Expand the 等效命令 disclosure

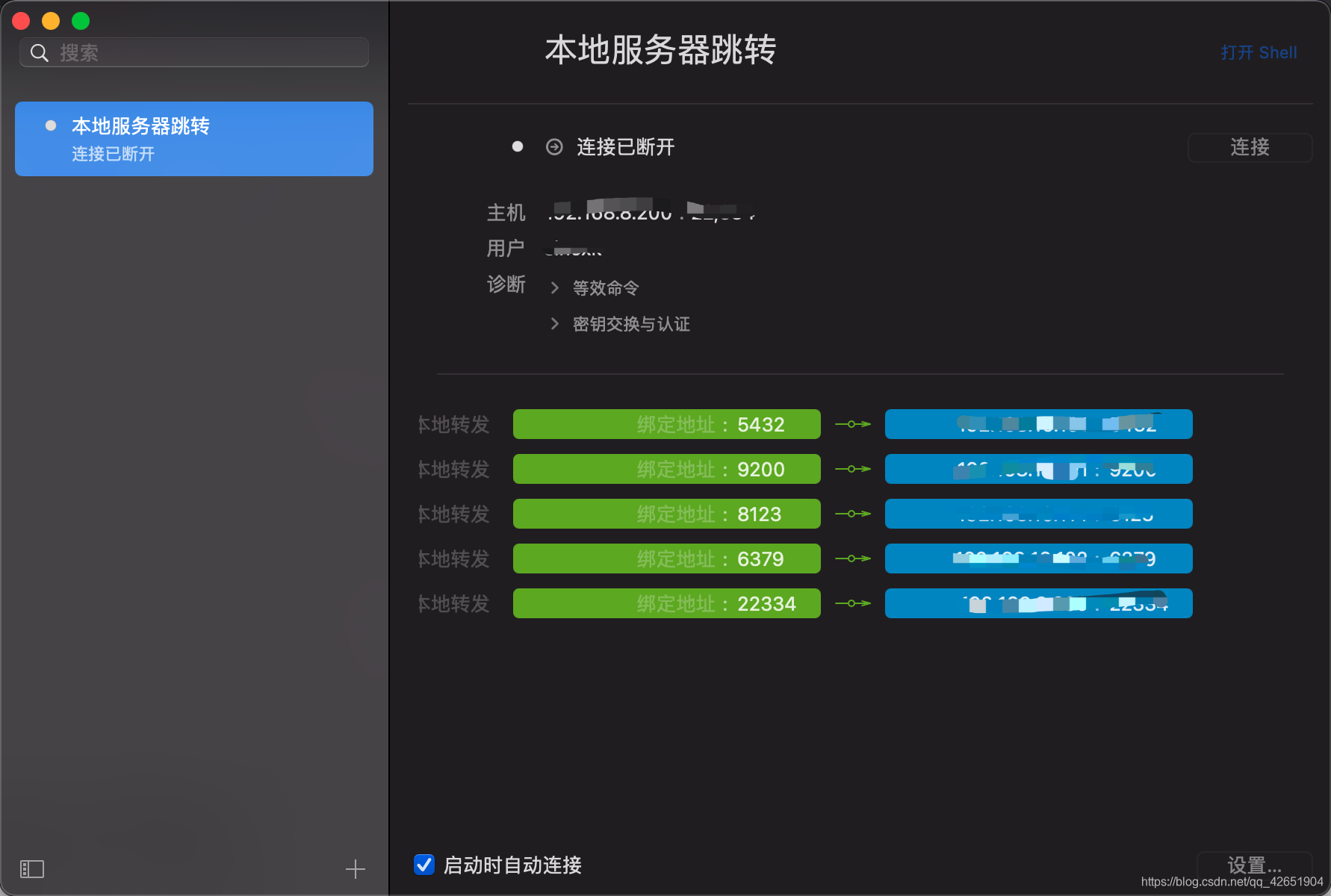[554, 288]
